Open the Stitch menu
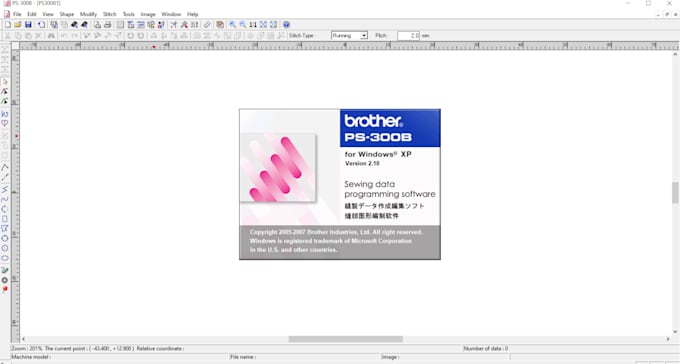This screenshot has width=680, height=364. point(109,14)
